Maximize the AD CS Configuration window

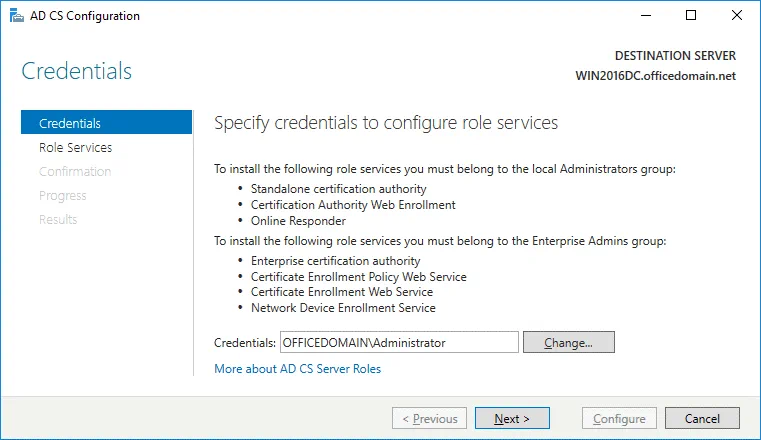(691, 16)
